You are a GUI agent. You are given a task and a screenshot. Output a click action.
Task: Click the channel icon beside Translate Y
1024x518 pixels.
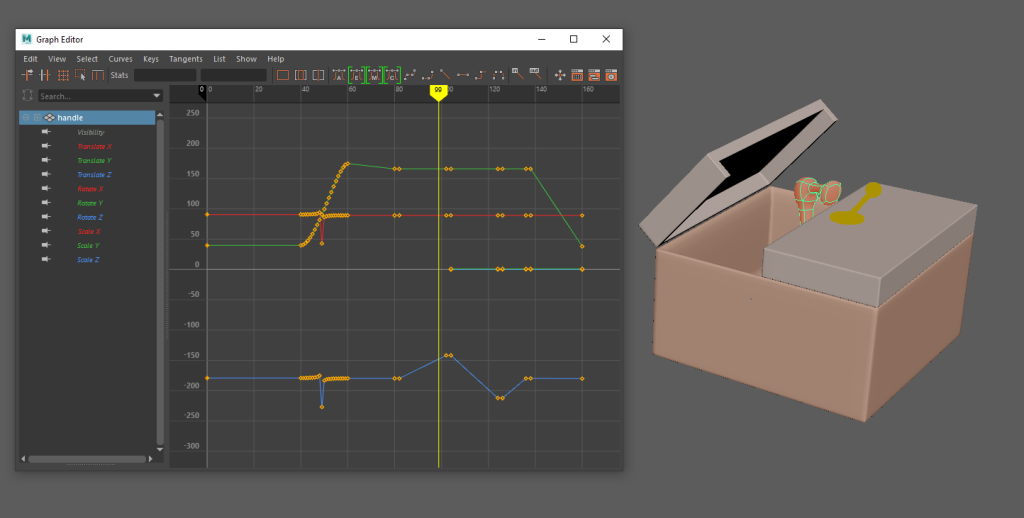[x=46, y=160]
